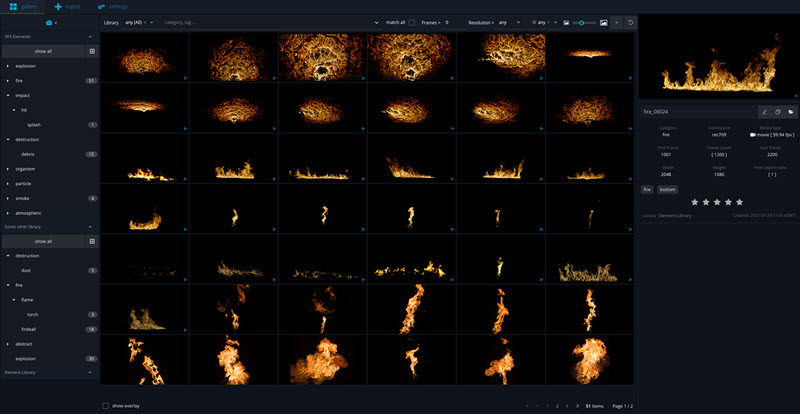800x414 pixels.
Task: Click show all under VFX Elements
Action: click(x=43, y=51)
